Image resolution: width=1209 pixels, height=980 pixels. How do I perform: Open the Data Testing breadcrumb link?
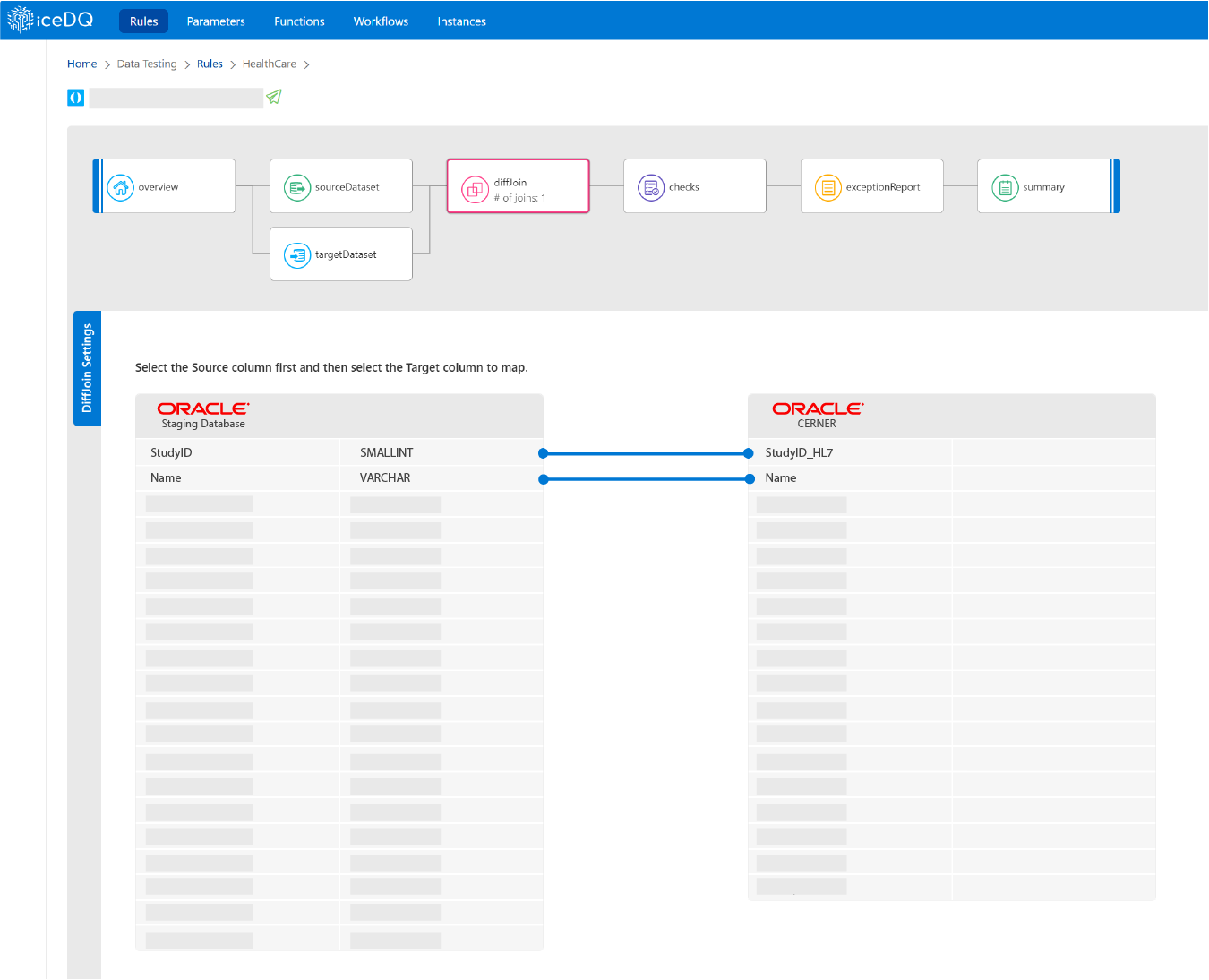pos(146,64)
